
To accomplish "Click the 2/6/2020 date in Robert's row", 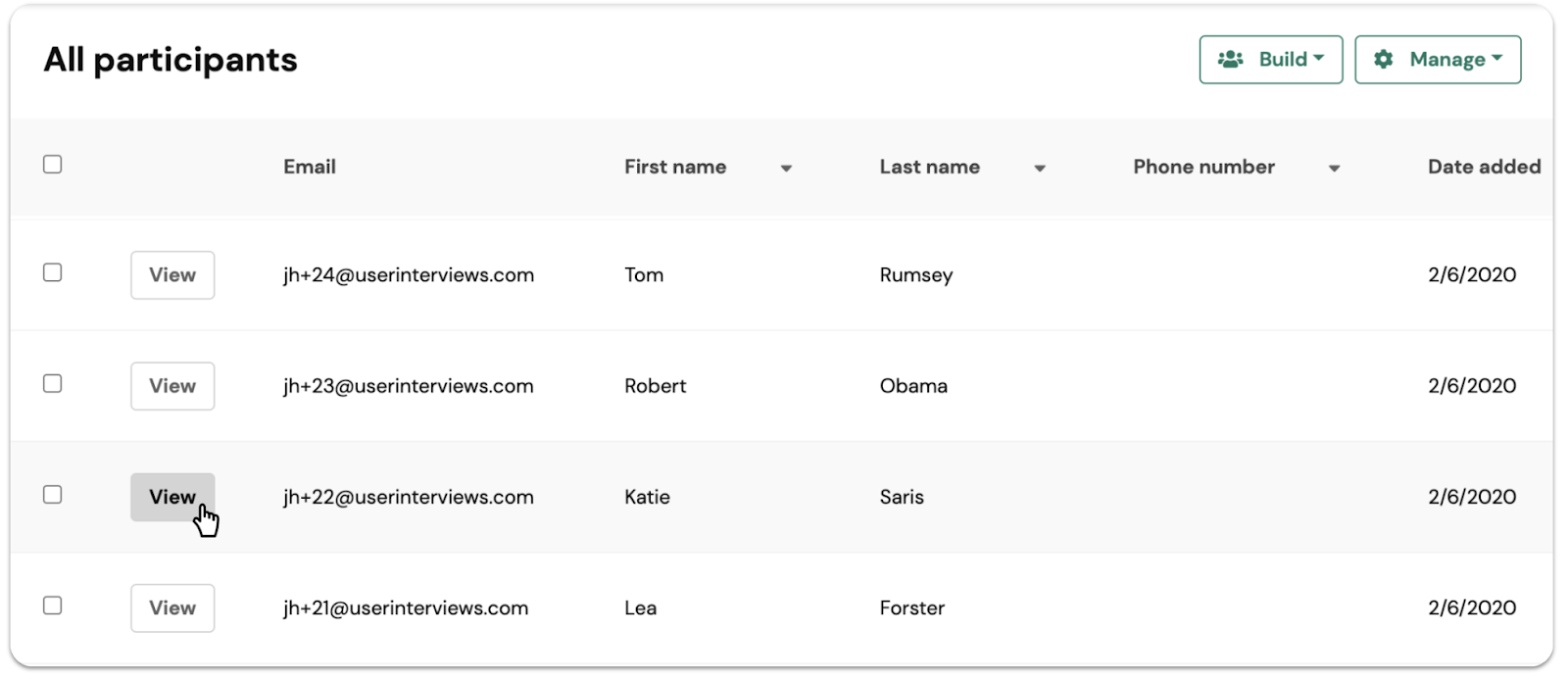I will pyautogui.click(x=1472, y=386).
